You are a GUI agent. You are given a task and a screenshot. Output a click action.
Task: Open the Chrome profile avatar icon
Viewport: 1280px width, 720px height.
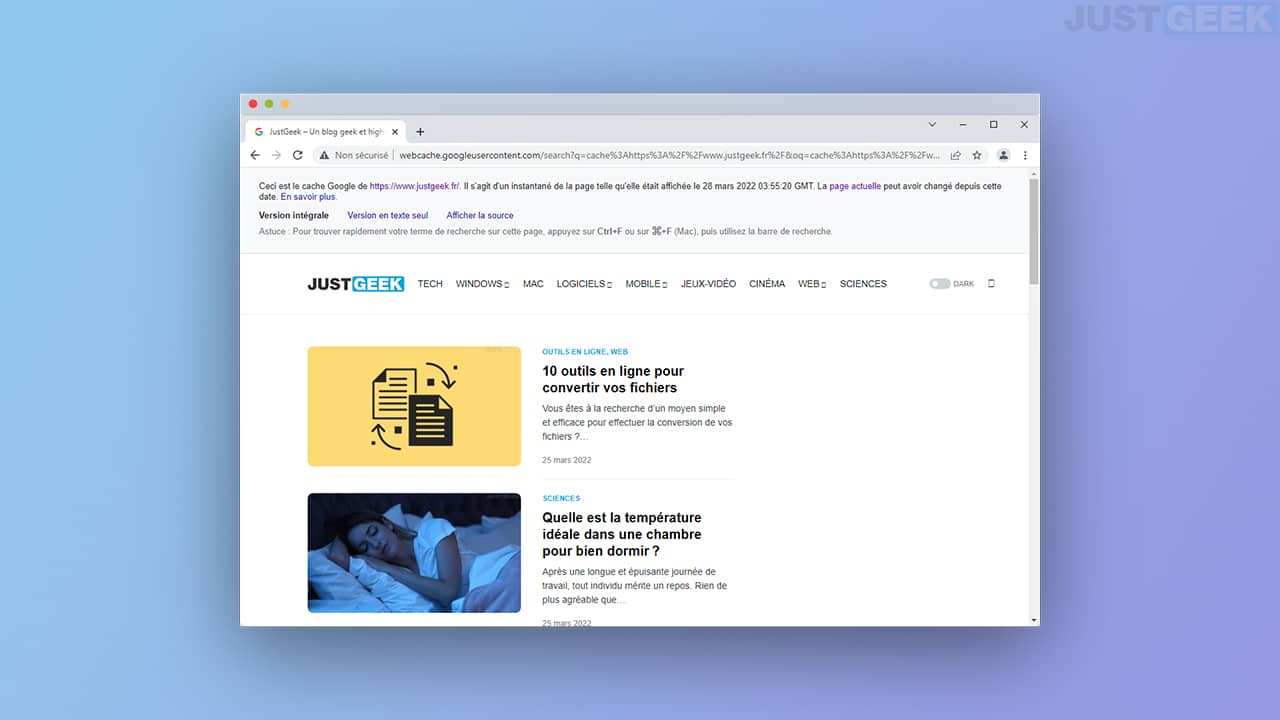pyautogui.click(x=1003, y=155)
